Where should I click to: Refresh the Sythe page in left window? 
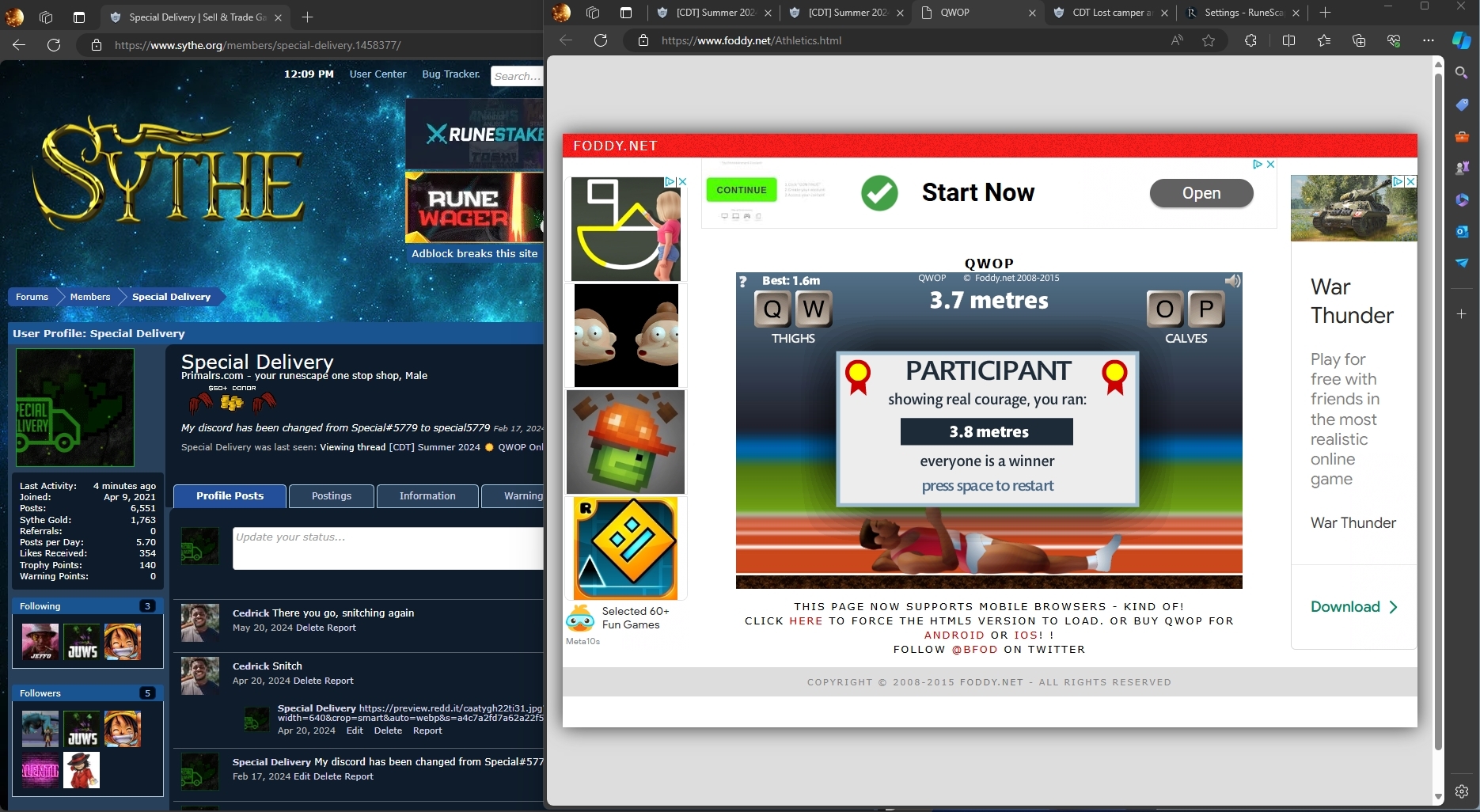coord(54,45)
